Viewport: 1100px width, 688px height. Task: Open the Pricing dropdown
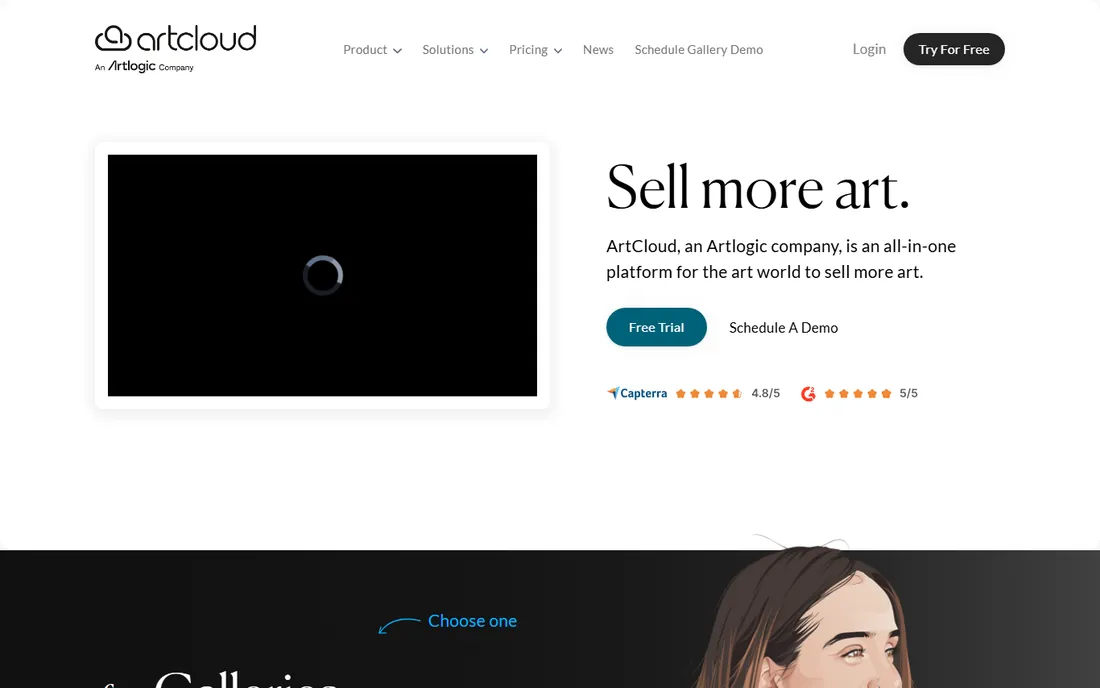pyautogui.click(x=535, y=50)
